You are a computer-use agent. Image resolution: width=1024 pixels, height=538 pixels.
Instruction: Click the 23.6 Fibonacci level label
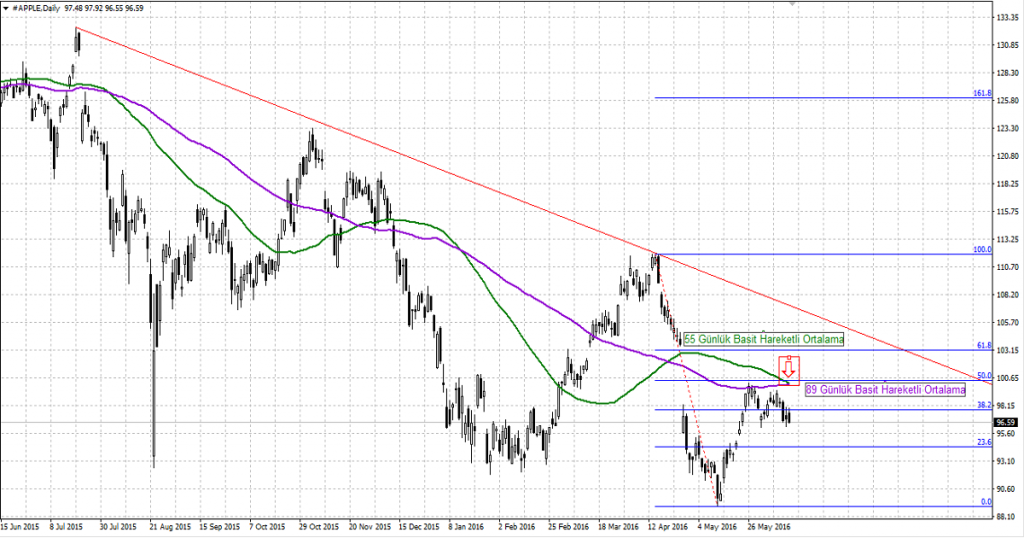(x=984, y=443)
